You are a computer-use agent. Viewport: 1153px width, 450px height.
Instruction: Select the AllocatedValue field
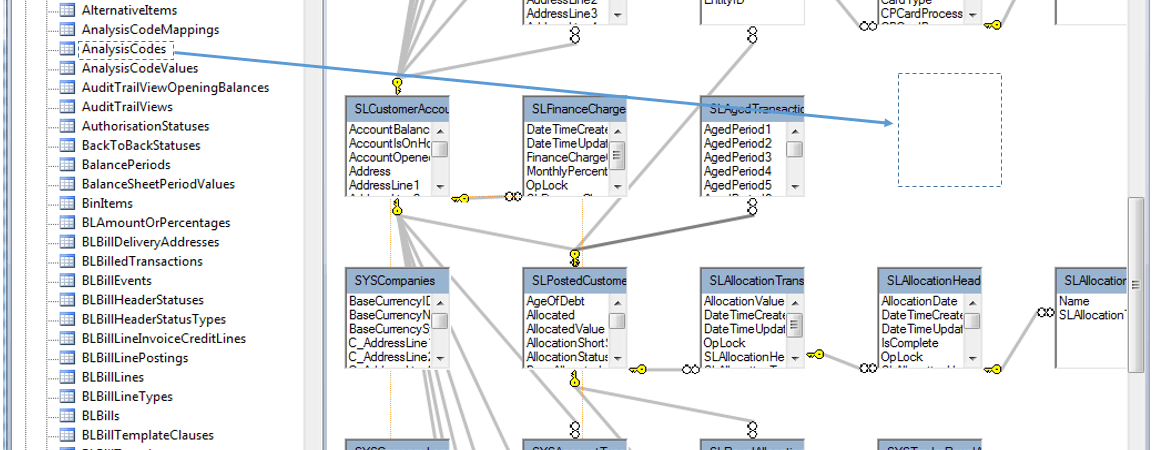(565, 329)
